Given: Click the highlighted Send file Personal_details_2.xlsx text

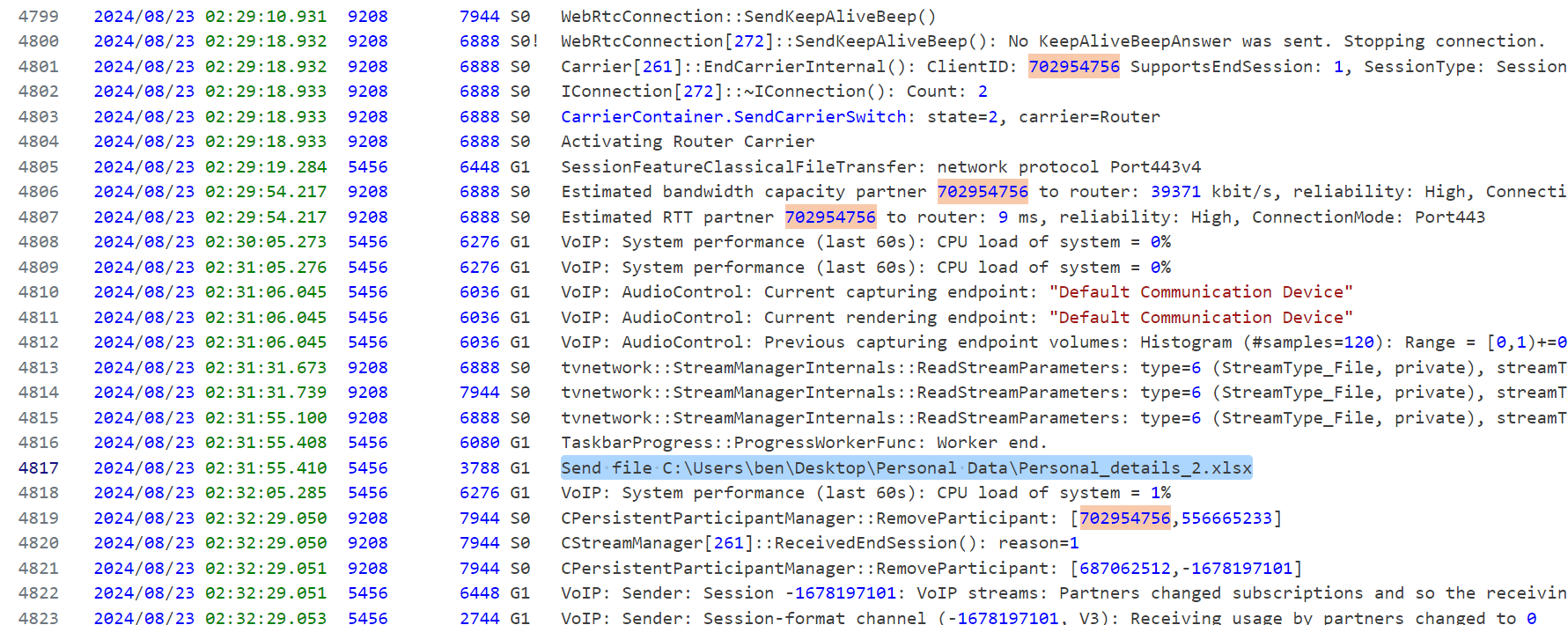Looking at the screenshot, I should click(x=906, y=468).
